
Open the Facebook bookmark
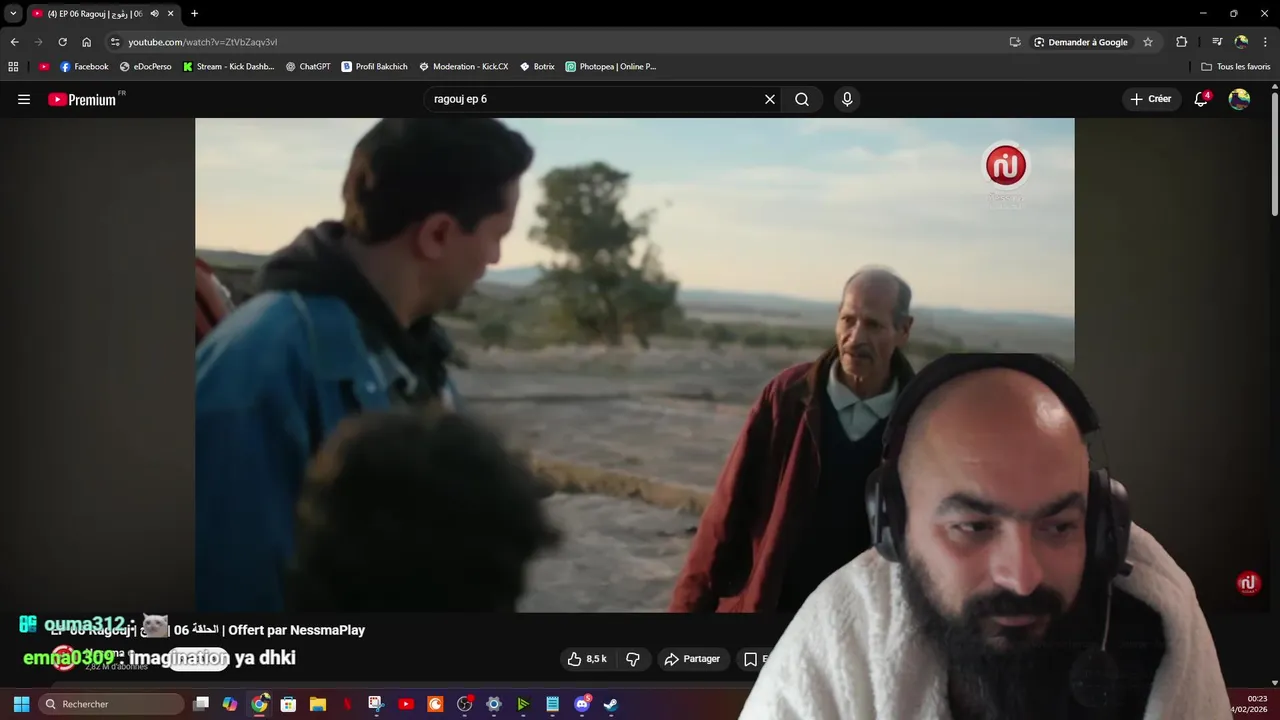[x=84, y=67]
